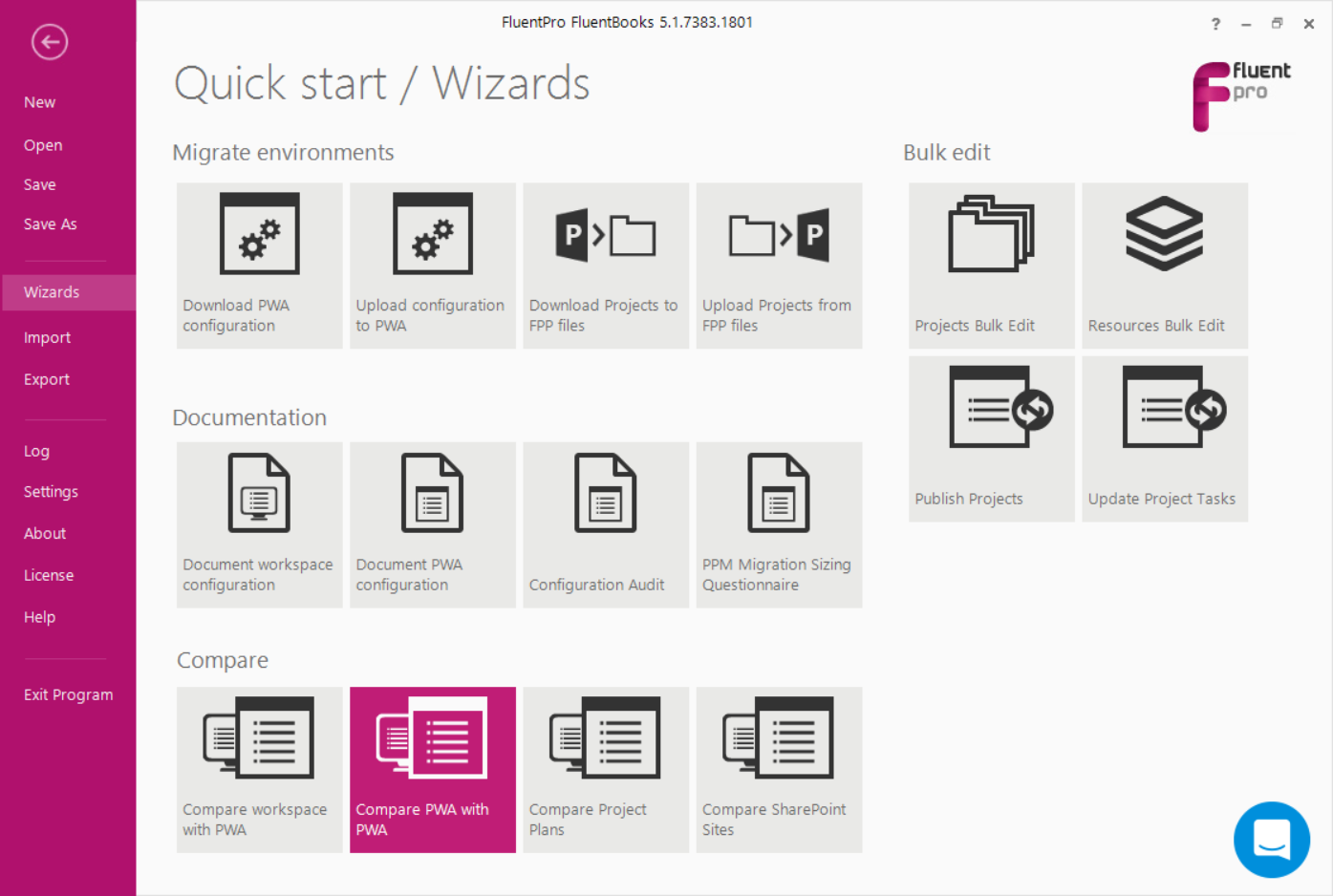The height and width of the screenshot is (896, 1333).
Task: Click Save in the sidebar
Action: point(39,184)
